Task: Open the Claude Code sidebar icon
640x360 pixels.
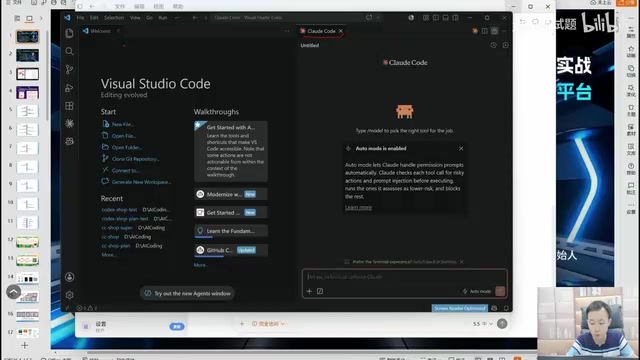Action: pos(69,123)
